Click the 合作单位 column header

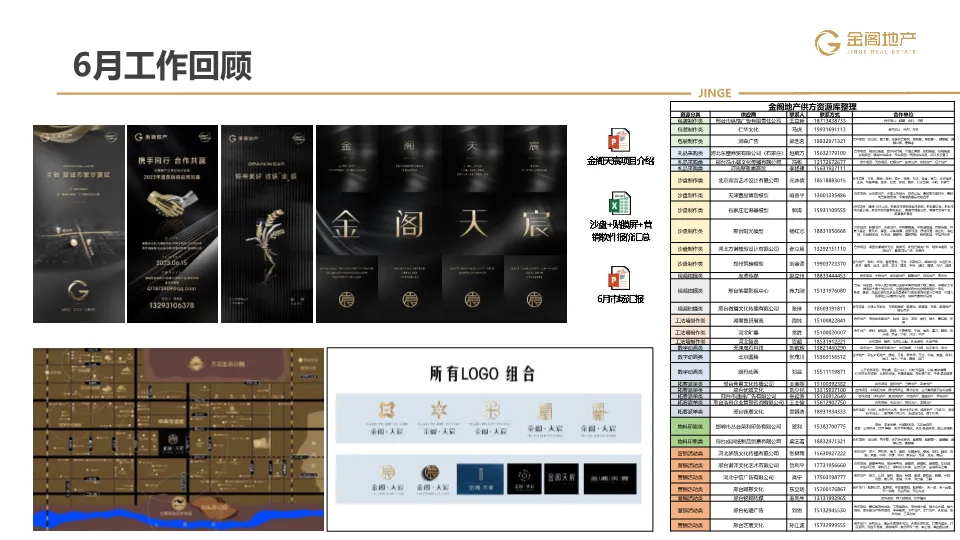click(x=903, y=114)
